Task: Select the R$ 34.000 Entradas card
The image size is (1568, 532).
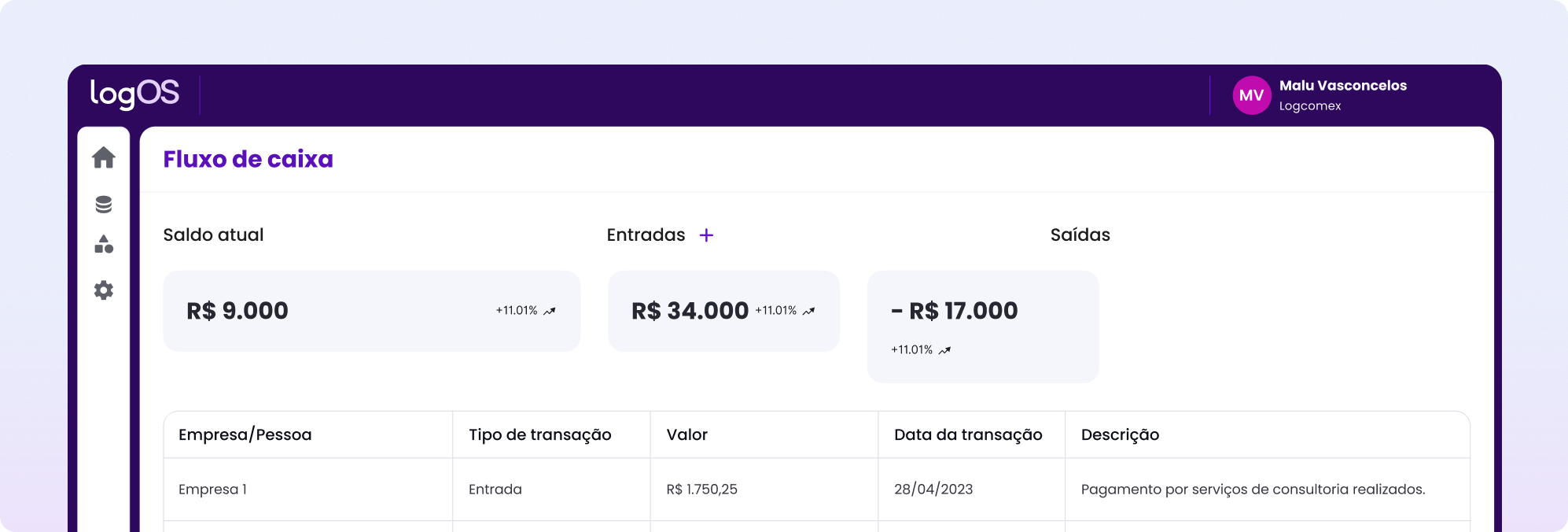Action: click(x=723, y=311)
